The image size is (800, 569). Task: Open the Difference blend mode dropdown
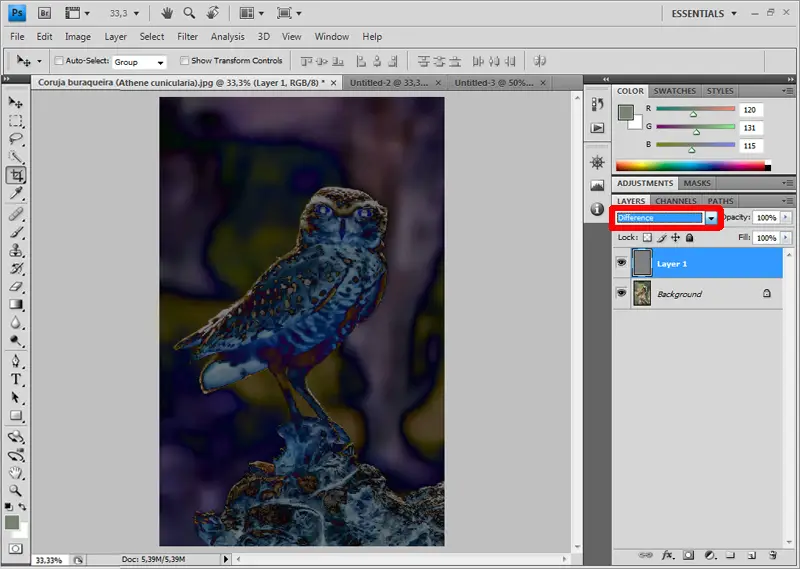coord(711,217)
